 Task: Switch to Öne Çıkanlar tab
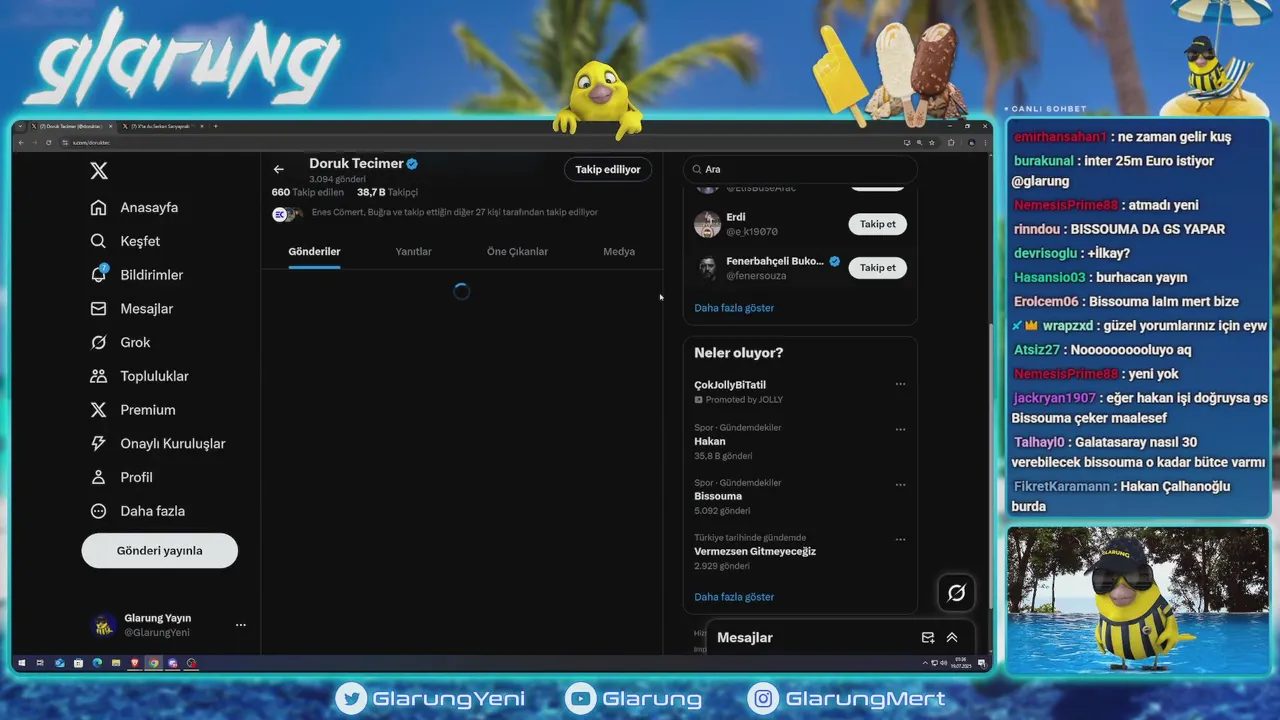pos(517,251)
